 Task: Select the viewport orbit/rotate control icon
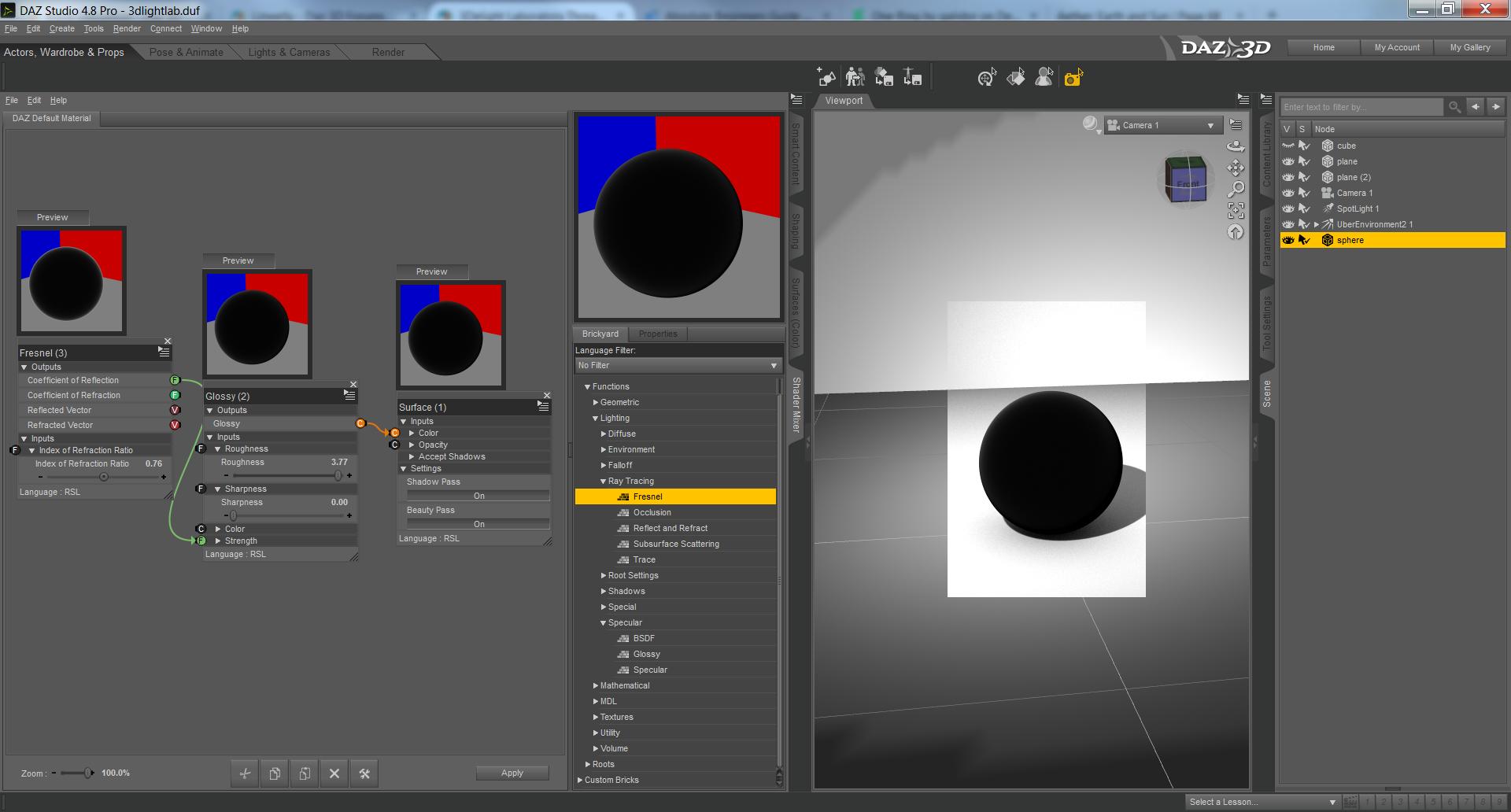[1236, 146]
